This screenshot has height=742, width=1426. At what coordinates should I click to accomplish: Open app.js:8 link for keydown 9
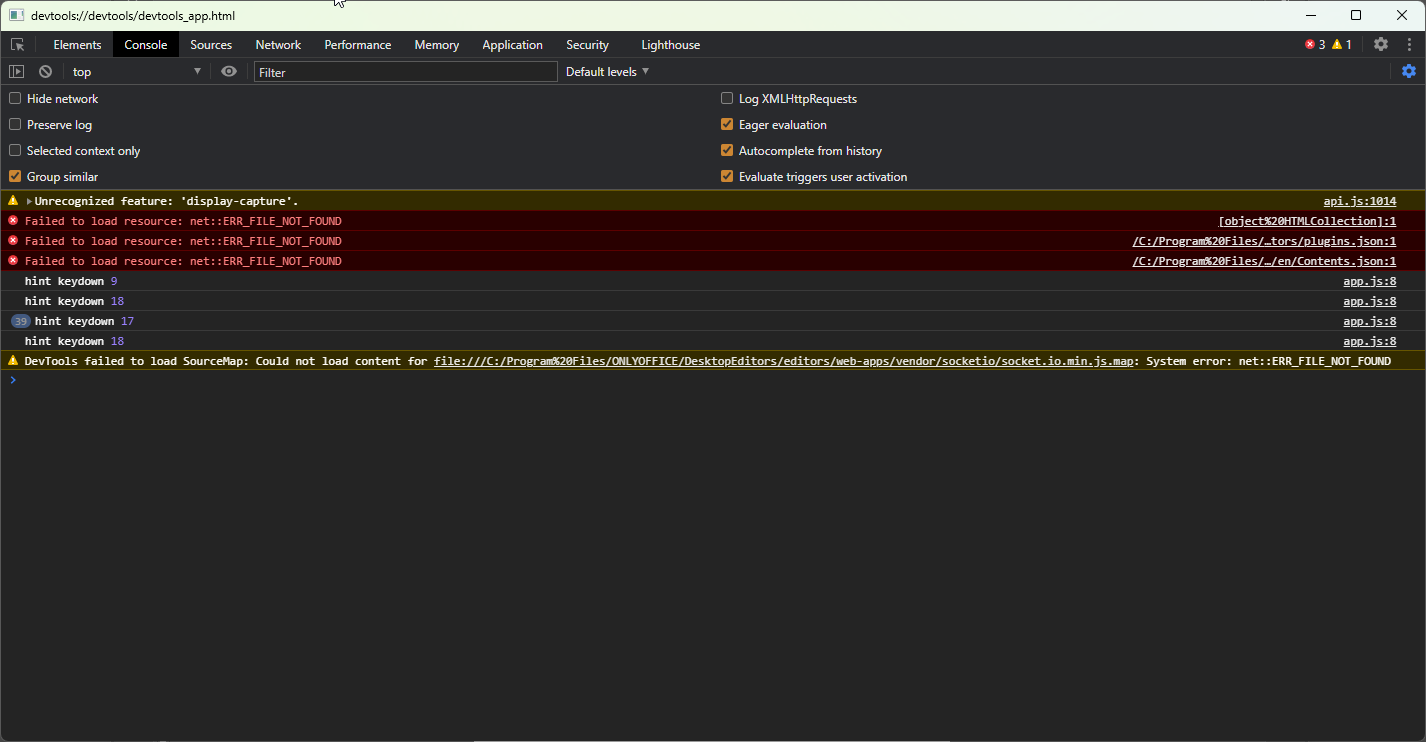1370,281
